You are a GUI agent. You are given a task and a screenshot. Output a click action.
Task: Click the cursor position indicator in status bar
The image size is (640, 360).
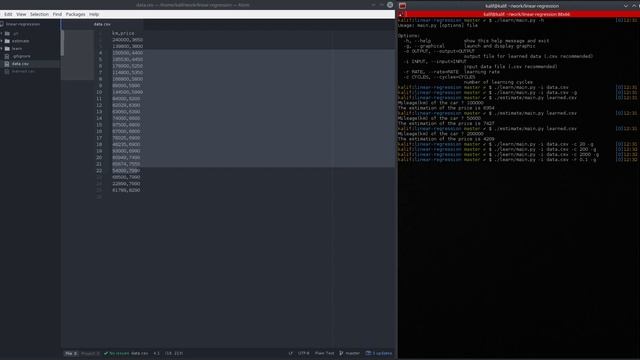(x=156, y=353)
